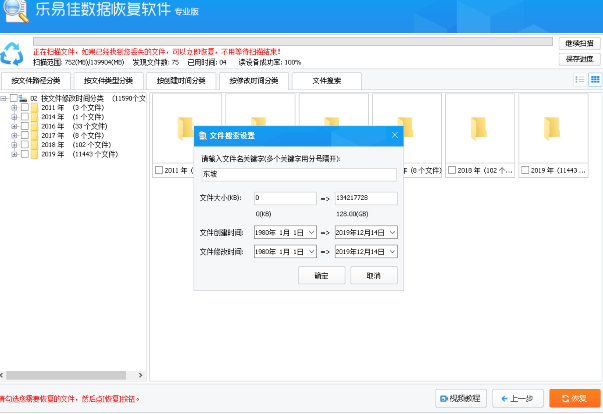
Task: Select tree row text 2016 年 (33 个文件)
Action: tap(74, 126)
